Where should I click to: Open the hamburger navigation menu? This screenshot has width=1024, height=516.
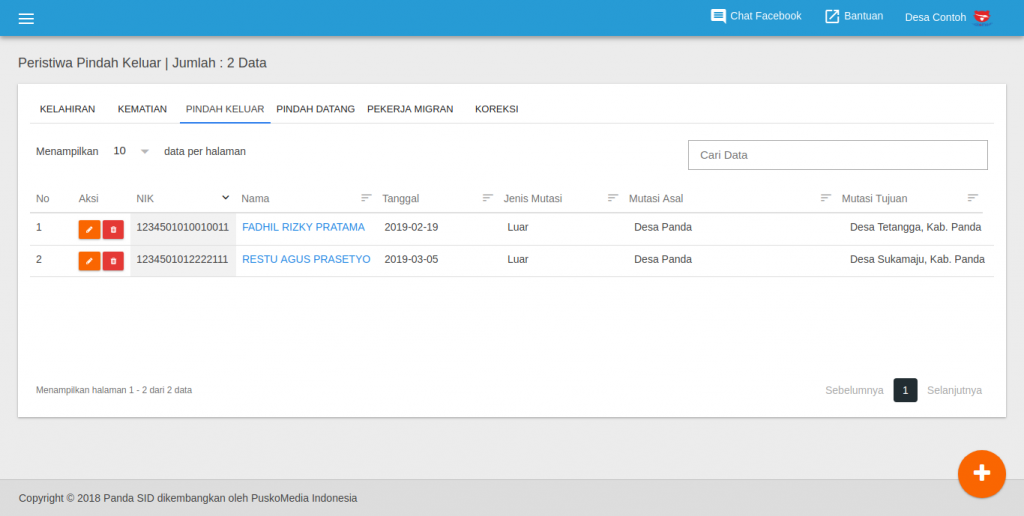click(x=26, y=18)
